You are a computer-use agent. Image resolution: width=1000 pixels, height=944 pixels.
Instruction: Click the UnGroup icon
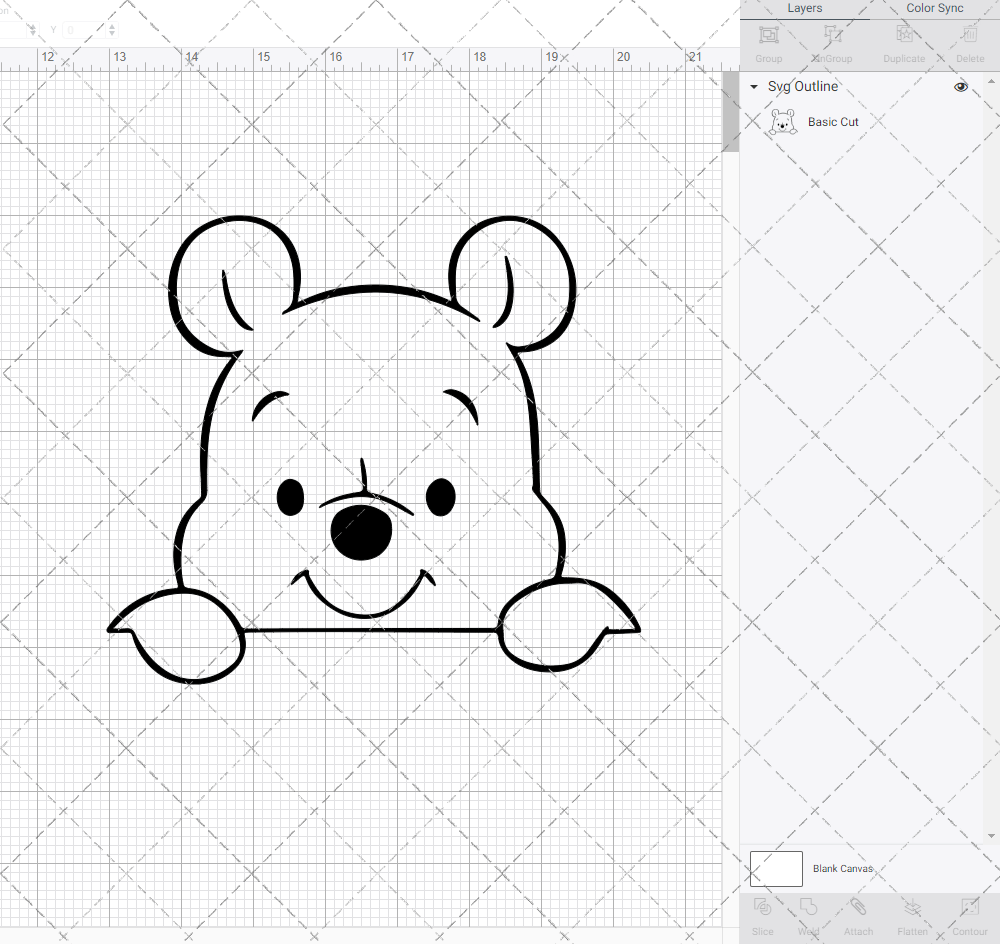(831, 42)
